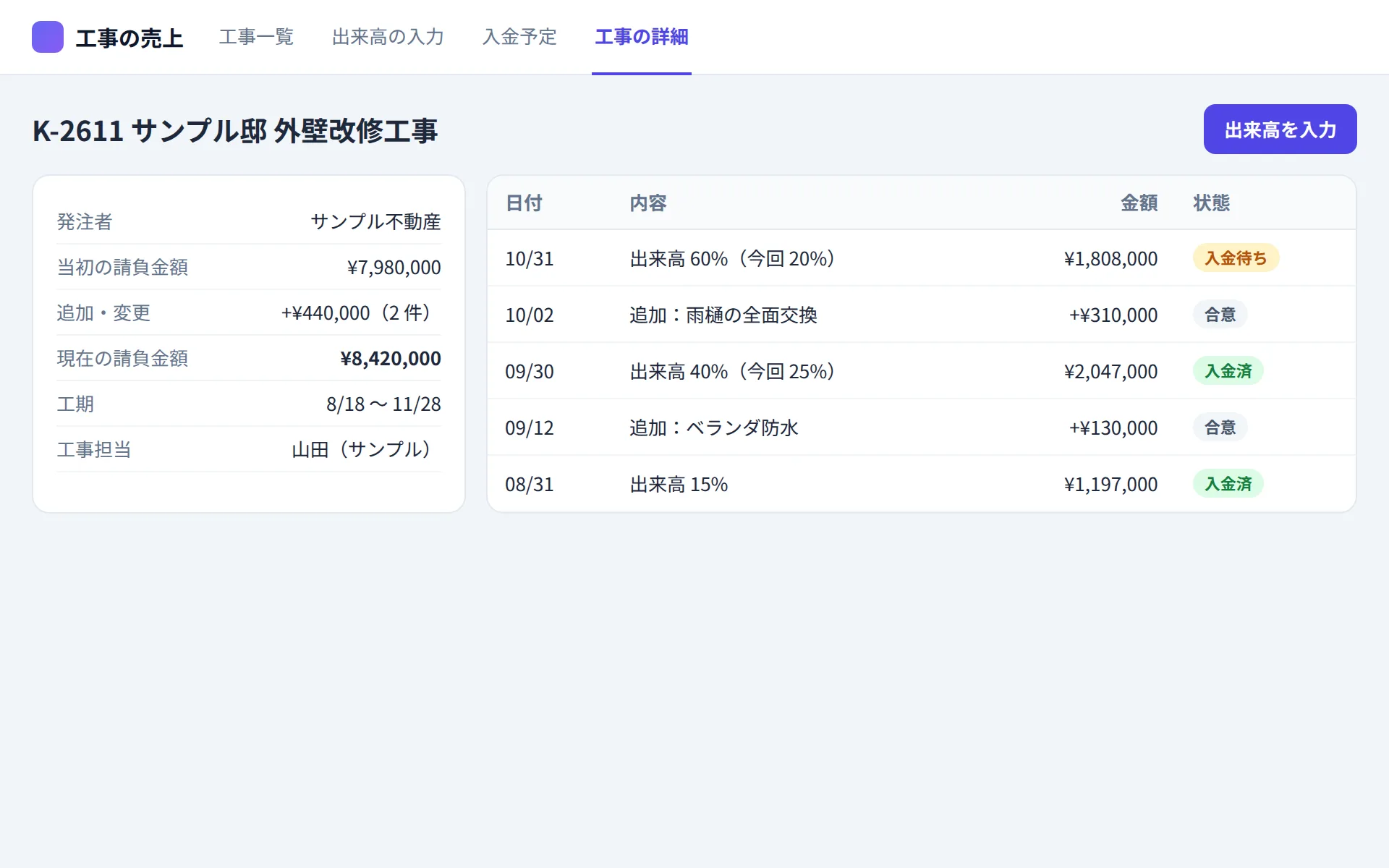Click the 09/30 date cell
The height and width of the screenshot is (868, 1389).
[530, 371]
